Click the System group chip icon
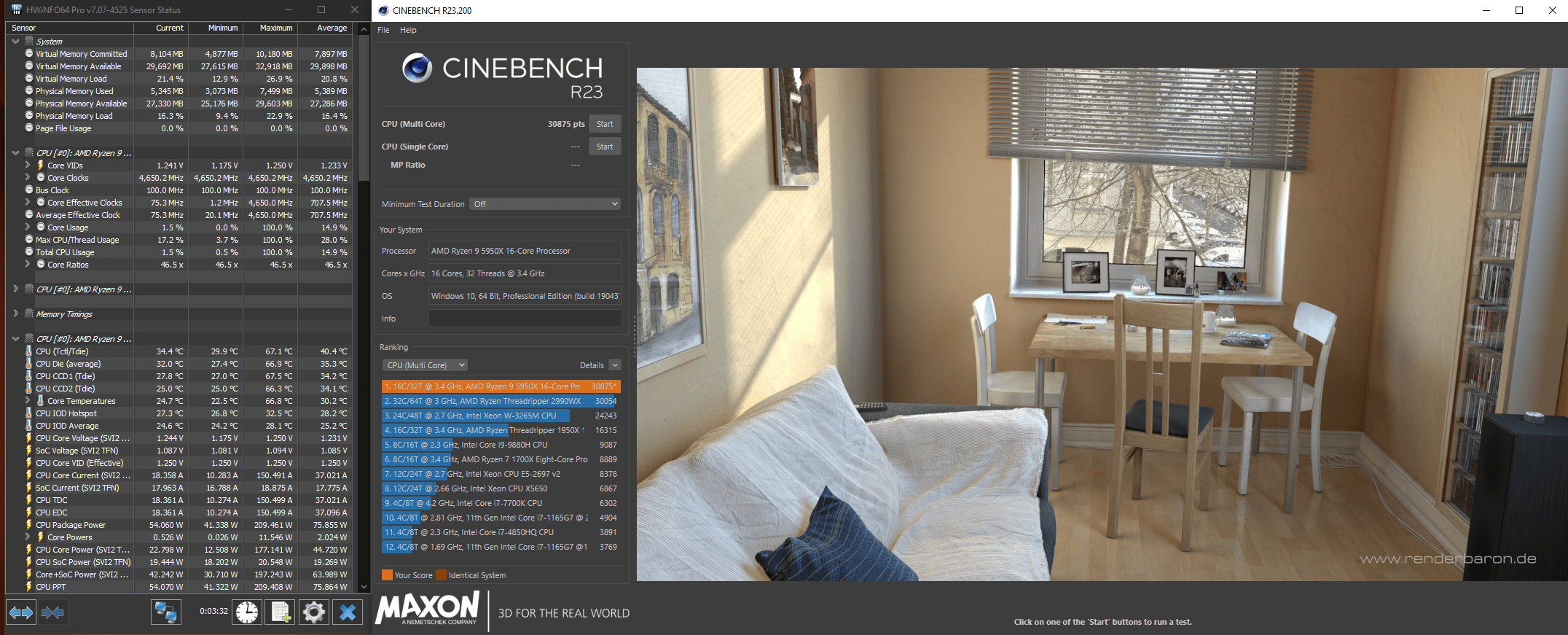Image resolution: width=1568 pixels, height=635 pixels. (x=29, y=42)
